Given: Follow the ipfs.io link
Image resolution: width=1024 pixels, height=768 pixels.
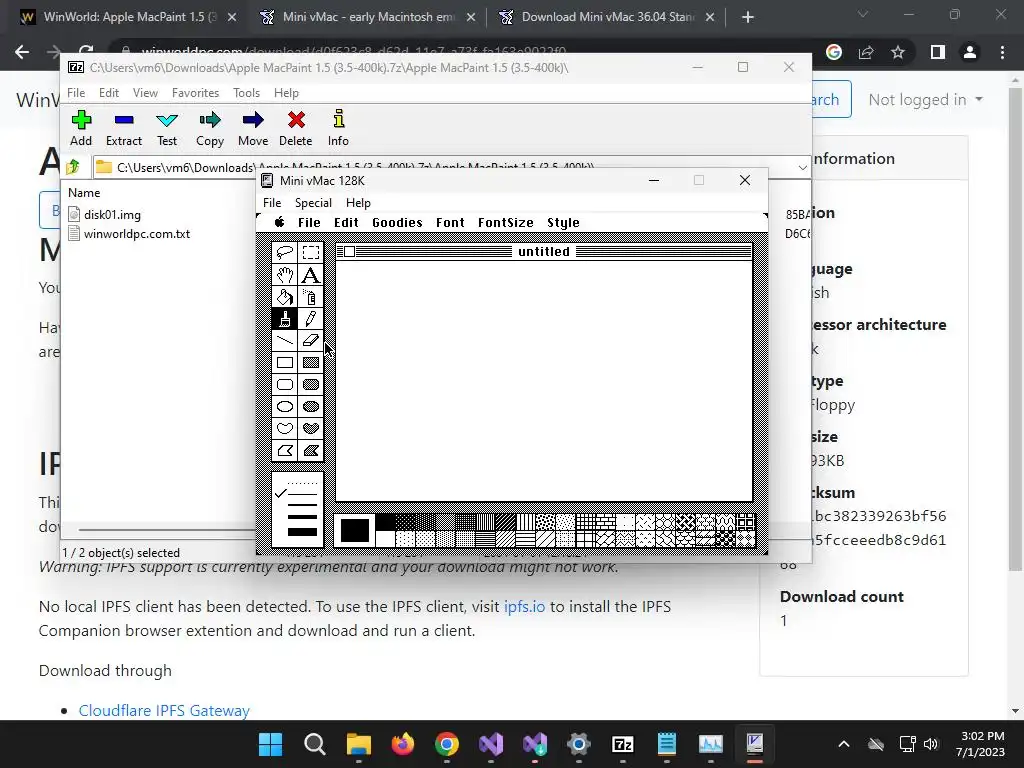Looking at the screenshot, I should [x=524, y=606].
